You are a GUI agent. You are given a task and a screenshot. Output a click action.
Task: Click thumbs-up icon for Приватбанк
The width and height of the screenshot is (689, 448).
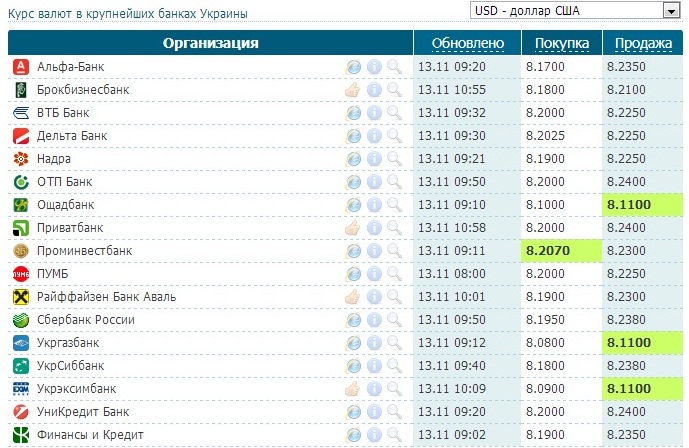[353, 228]
